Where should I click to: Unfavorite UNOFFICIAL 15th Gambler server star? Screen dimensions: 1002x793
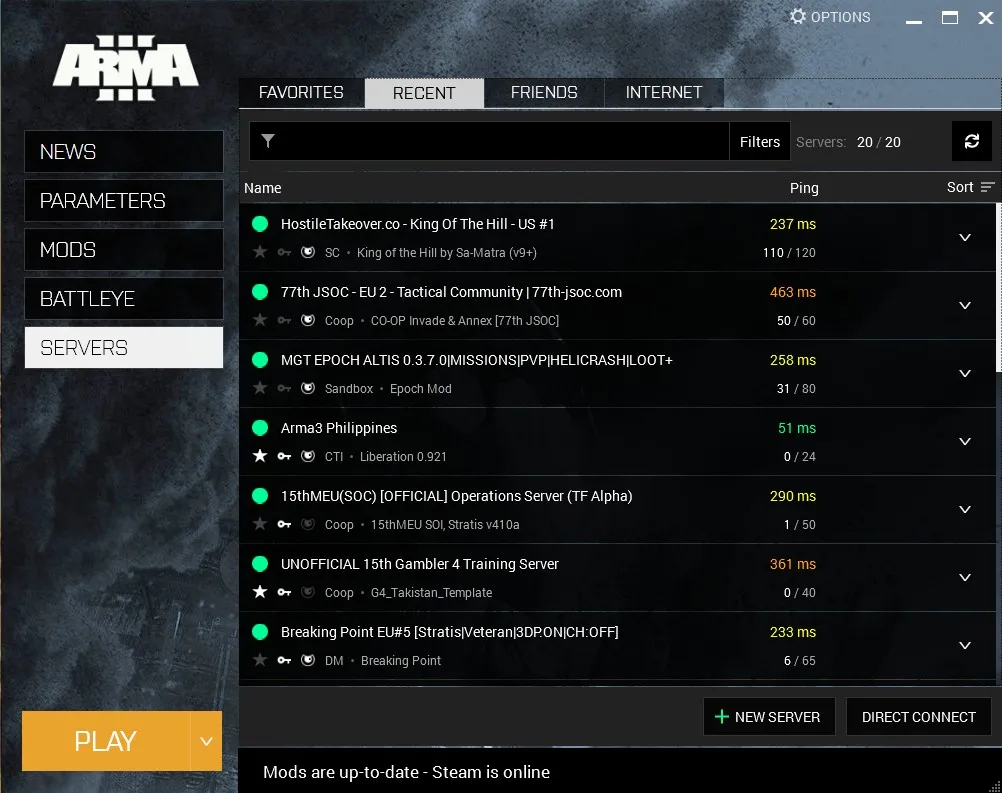(260, 592)
